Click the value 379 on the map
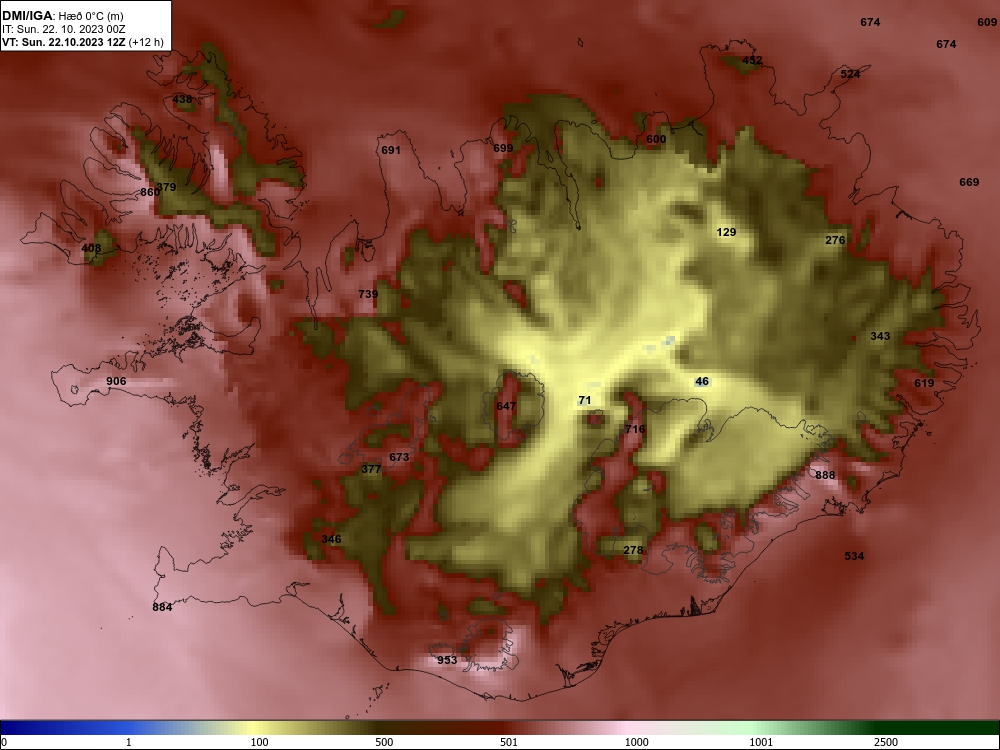This screenshot has width=1000, height=750. coord(166,188)
